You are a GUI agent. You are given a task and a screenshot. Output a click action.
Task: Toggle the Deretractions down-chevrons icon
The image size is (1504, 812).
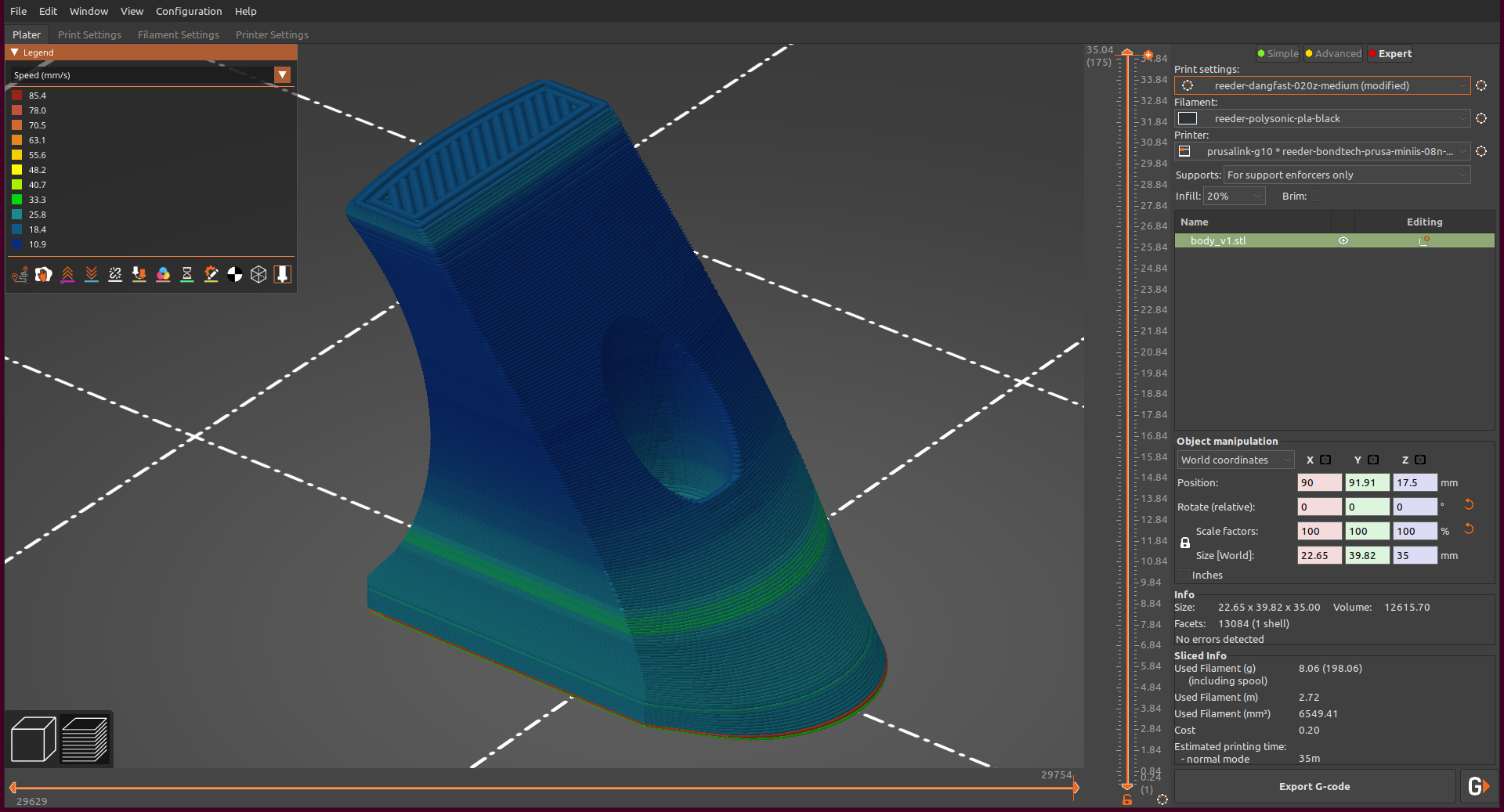[x=92, y=274]
